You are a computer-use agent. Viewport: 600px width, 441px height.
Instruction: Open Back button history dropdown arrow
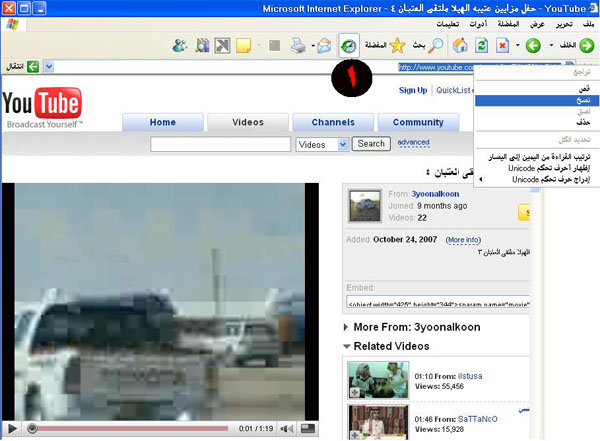point(551,46)
